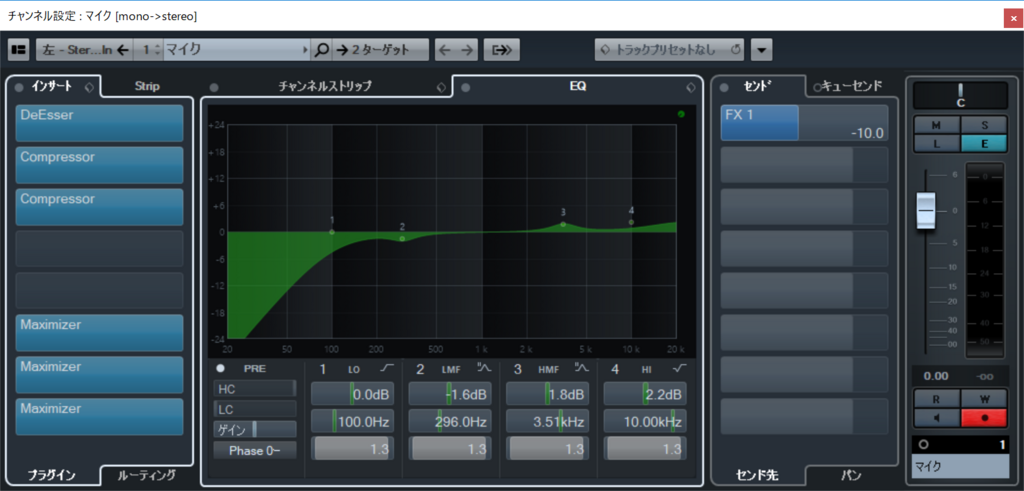Go to next channel with right arrow
Image resolution: width=1024 pixels, height=491 pixels.
466,50
